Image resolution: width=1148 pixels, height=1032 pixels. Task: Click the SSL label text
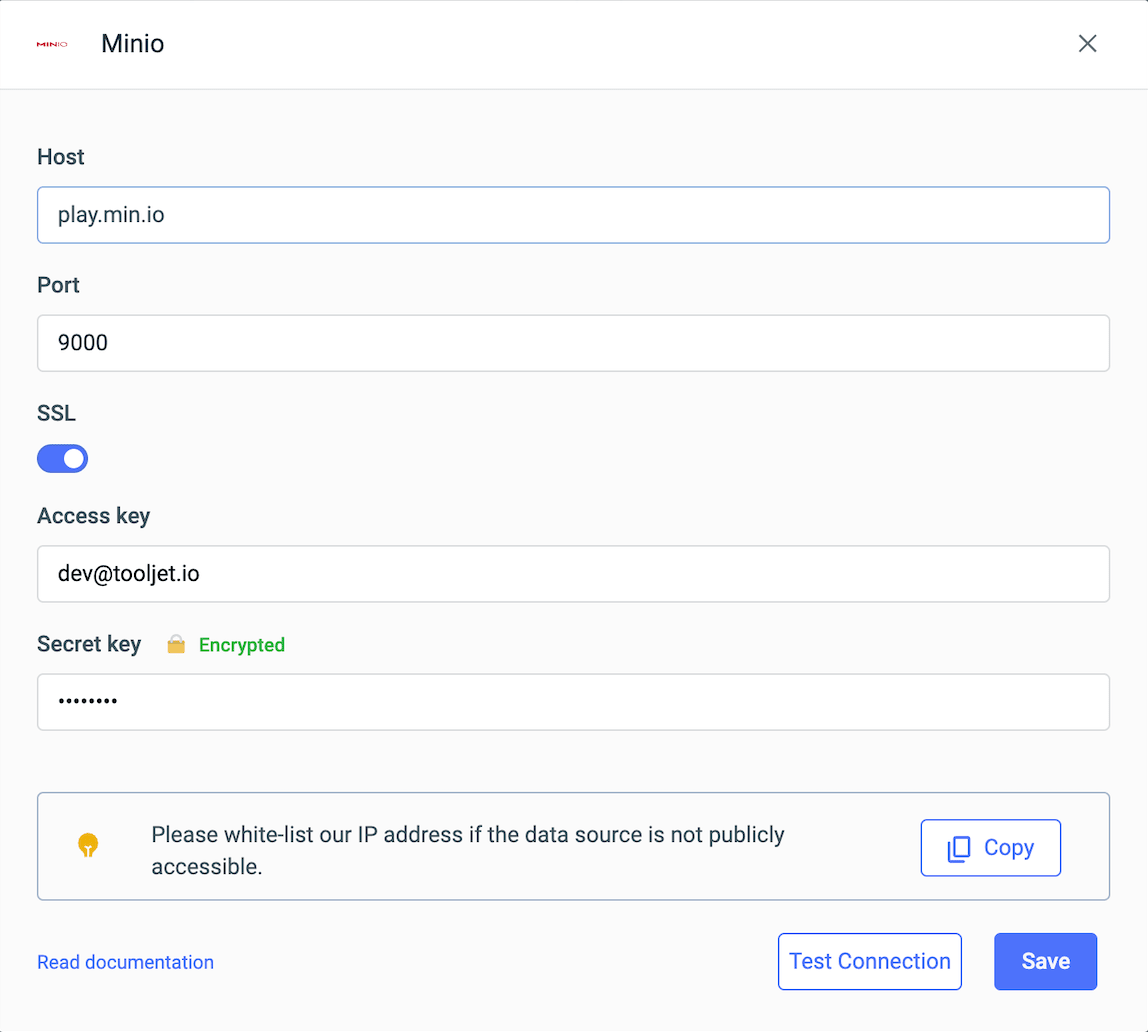56,414
